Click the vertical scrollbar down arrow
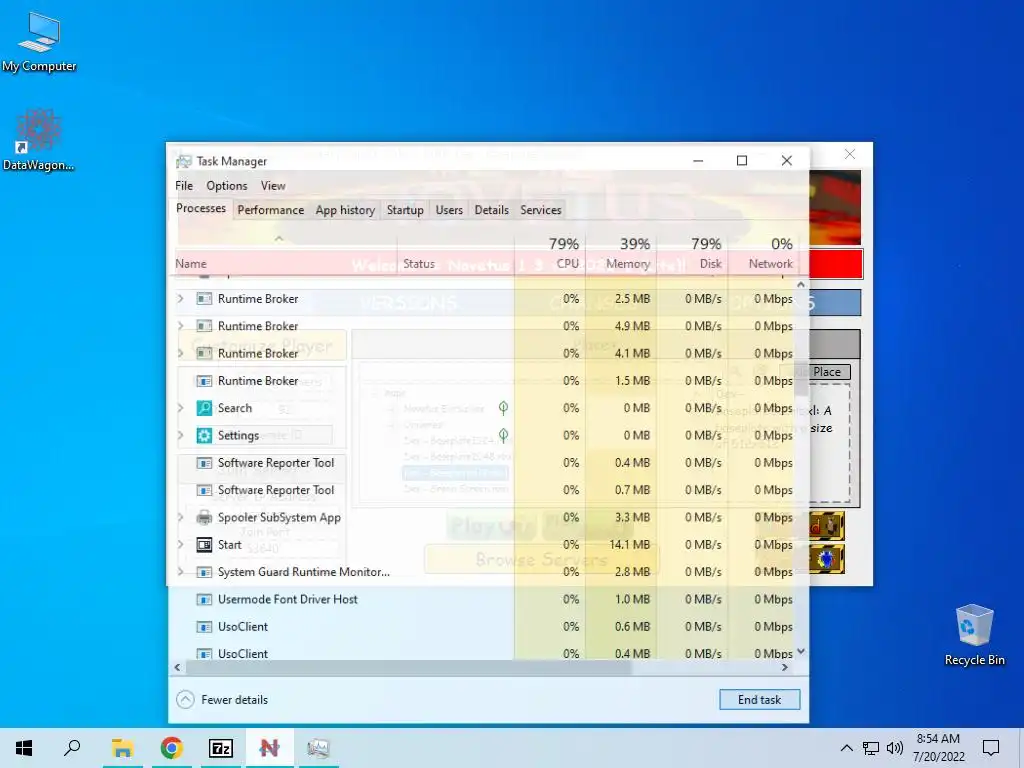 801,652
